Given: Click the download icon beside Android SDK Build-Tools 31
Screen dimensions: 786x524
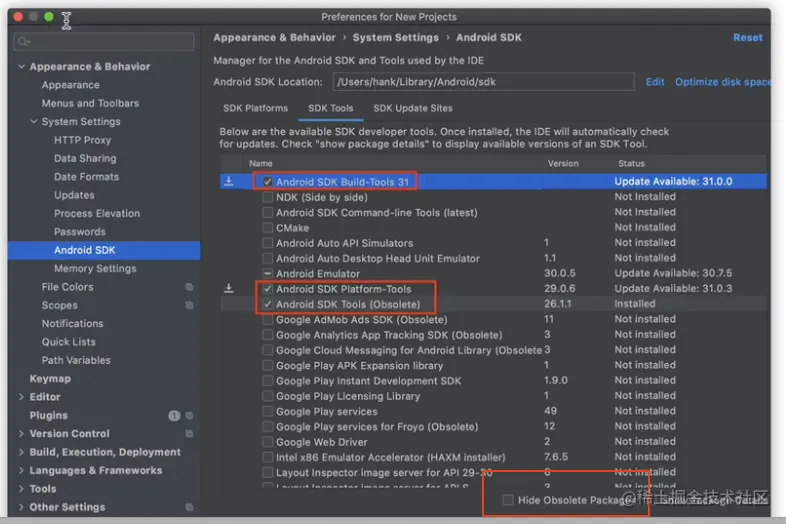Looking at the screenshot, I should click(229, 182).
